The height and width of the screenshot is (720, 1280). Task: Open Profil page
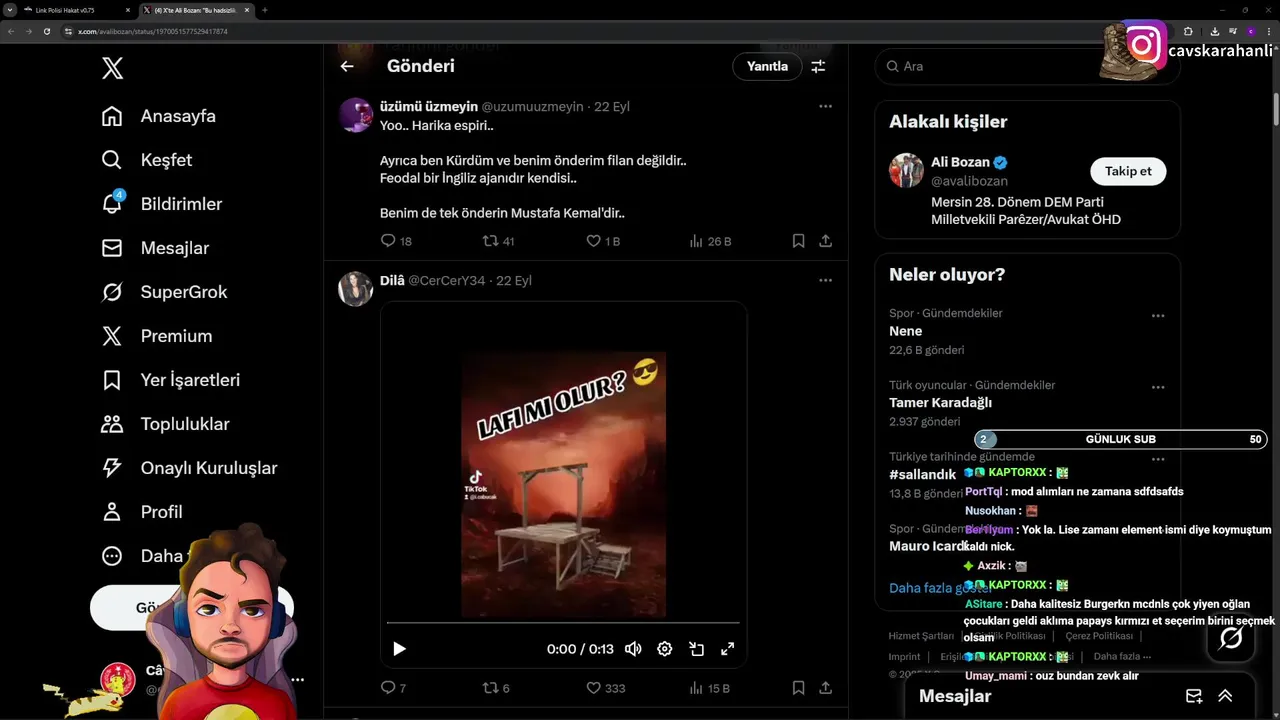(x=141, y=512)
